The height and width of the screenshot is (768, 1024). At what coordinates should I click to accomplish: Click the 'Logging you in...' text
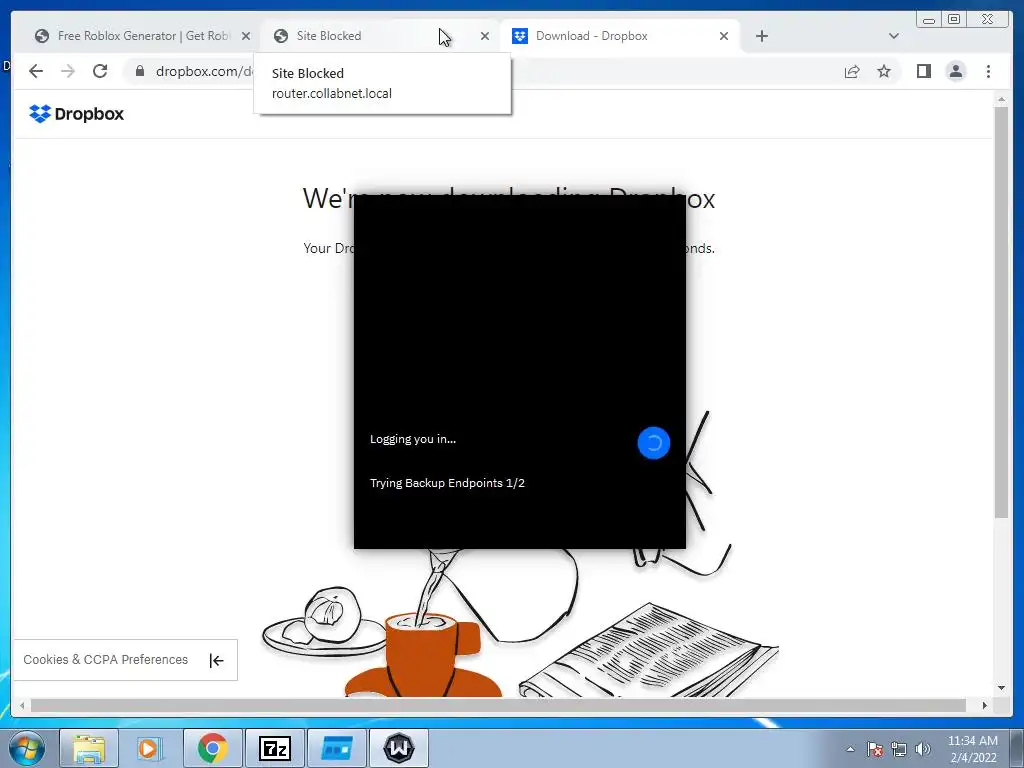(x=413, y=439)
